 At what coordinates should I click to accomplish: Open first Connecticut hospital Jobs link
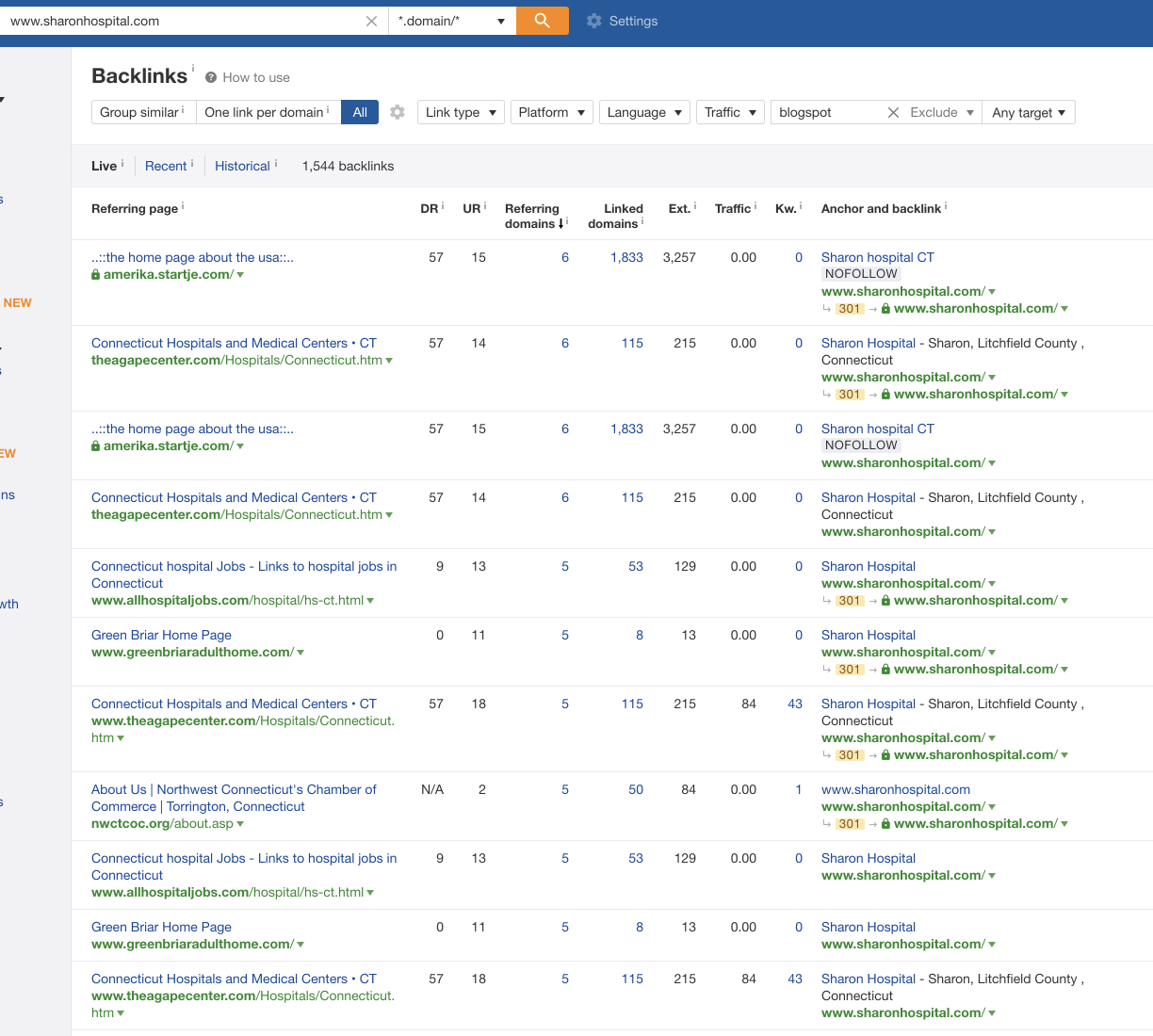coord(244,575)
